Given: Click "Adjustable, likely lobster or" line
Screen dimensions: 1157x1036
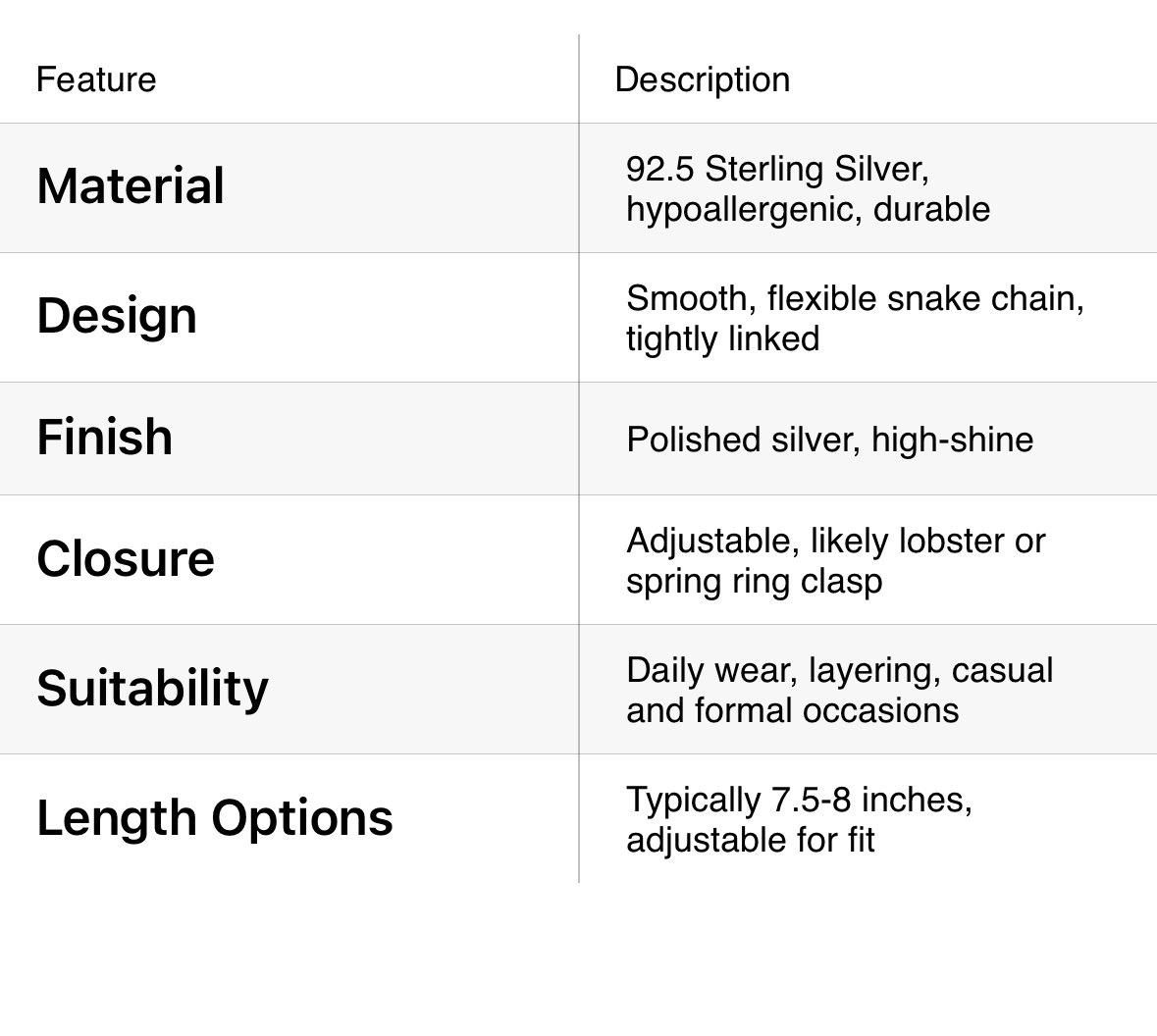Looking at the screenshot, I should tap(835, 541).
